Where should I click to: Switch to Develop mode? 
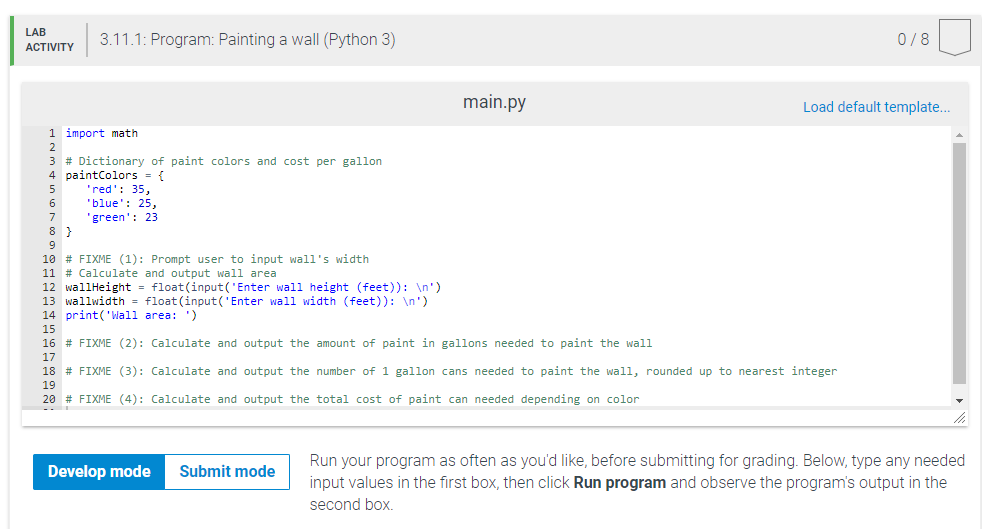click(99, 472)
